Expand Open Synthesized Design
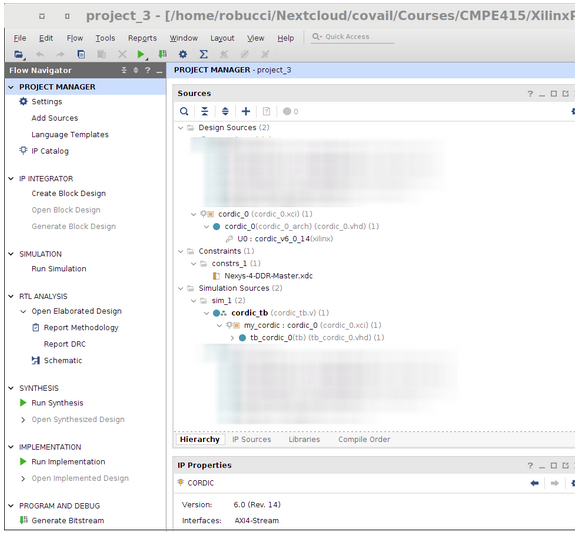Screen dimensions: 581x537 23,420
